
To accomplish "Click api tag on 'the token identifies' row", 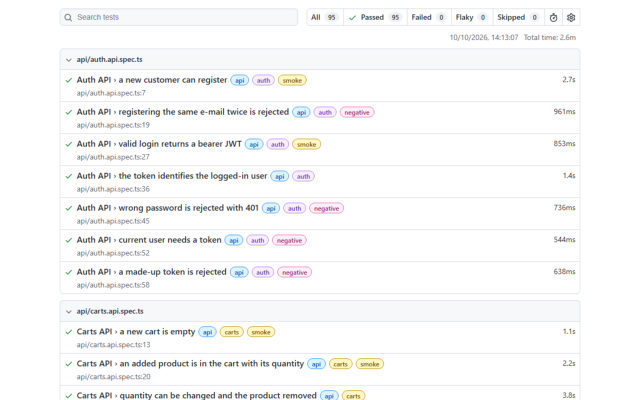I will pos(280,176).
